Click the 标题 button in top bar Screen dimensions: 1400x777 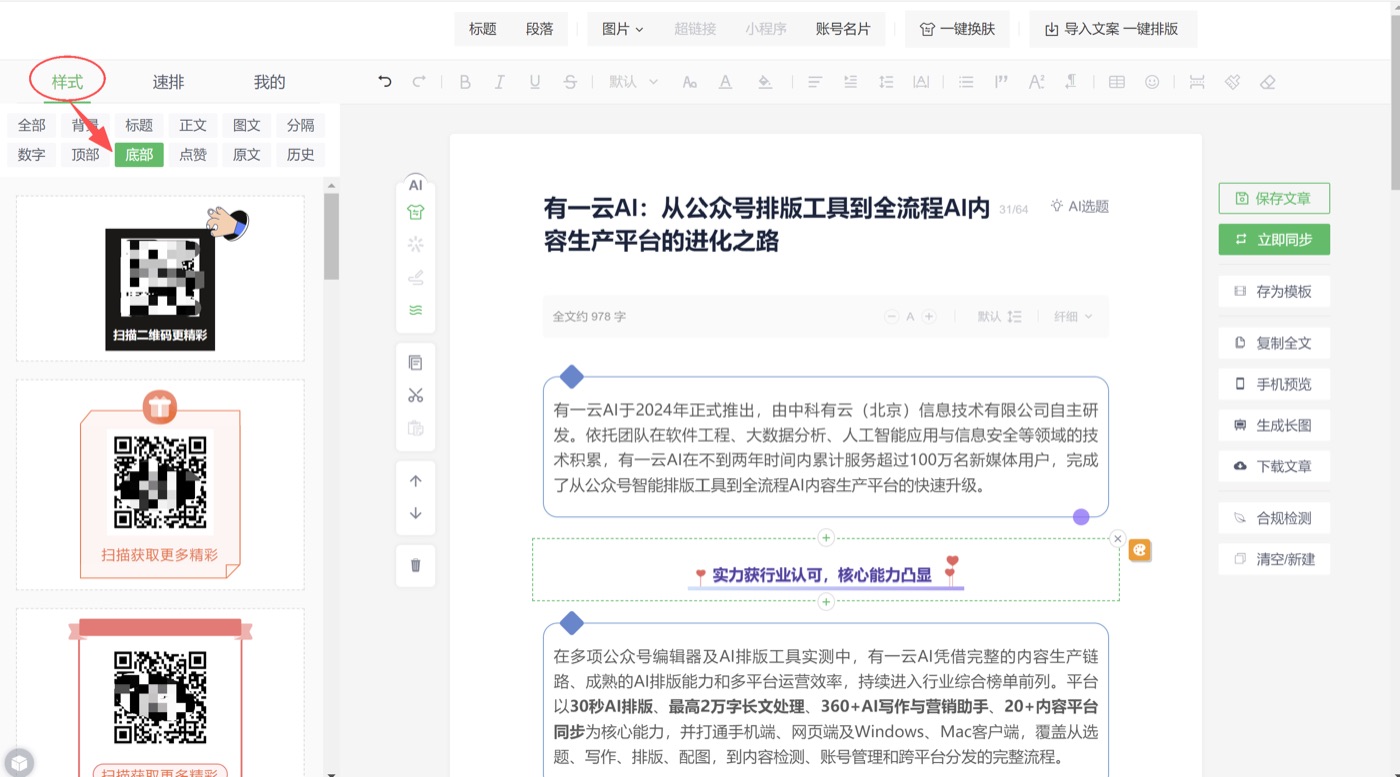[x=483, y=29]
